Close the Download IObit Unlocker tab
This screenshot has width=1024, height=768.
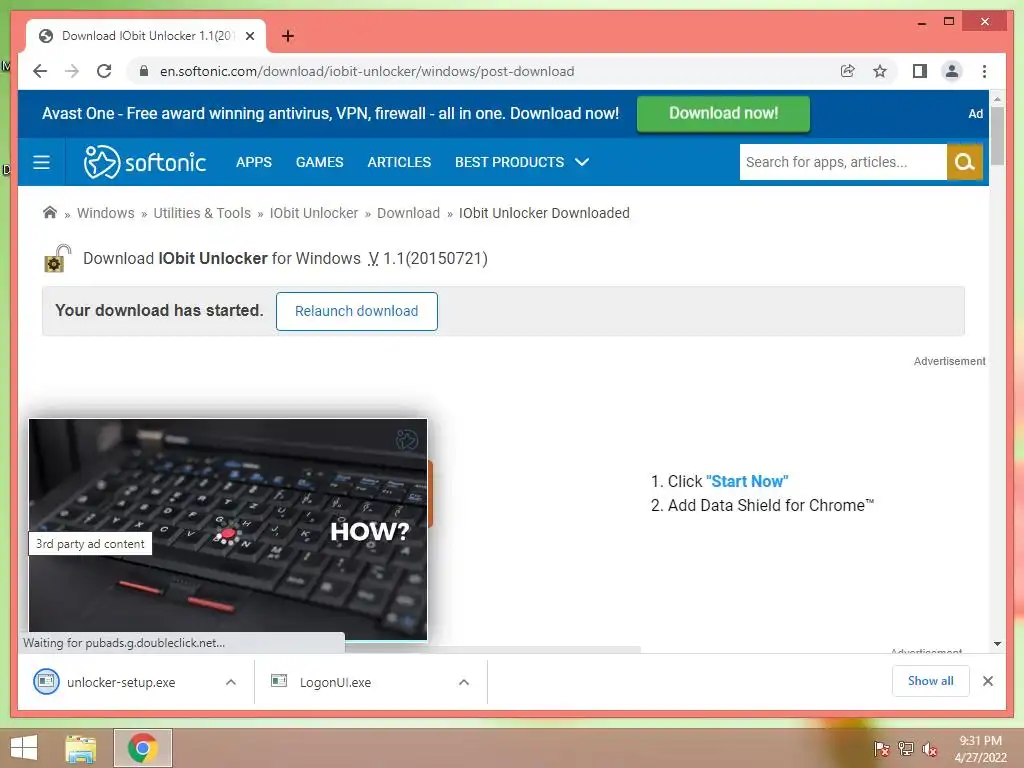(x=249, y=36)
